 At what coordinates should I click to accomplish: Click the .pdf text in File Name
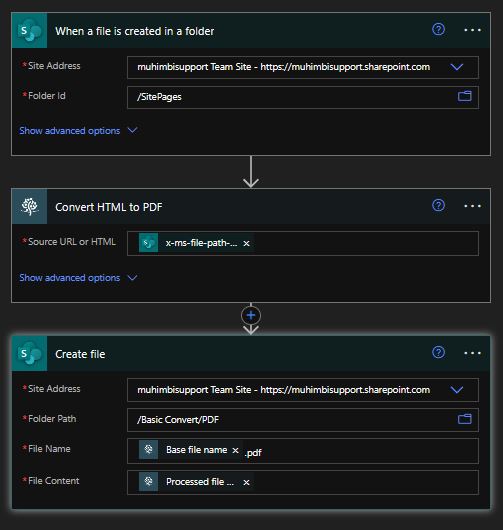[x=253, y=453]
